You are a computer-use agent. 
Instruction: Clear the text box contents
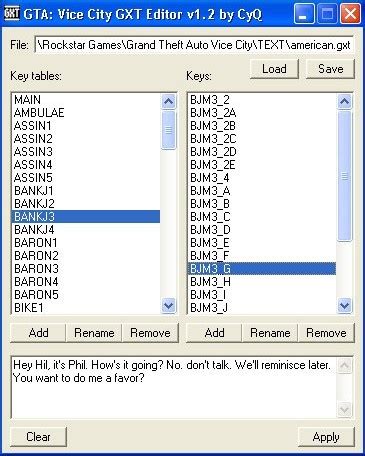point(39,437)
